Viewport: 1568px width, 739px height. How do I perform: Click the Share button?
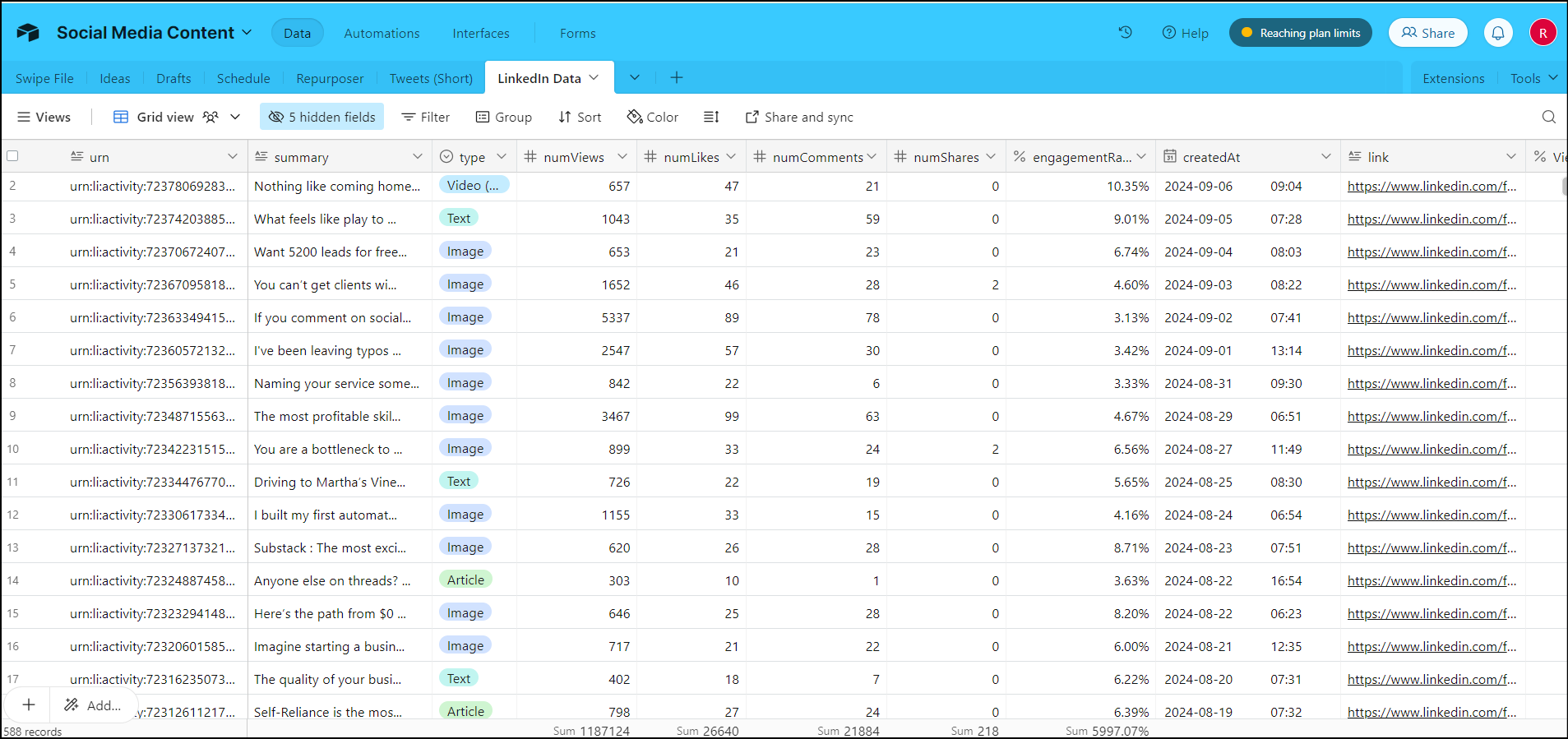(x=1428, y=33)
